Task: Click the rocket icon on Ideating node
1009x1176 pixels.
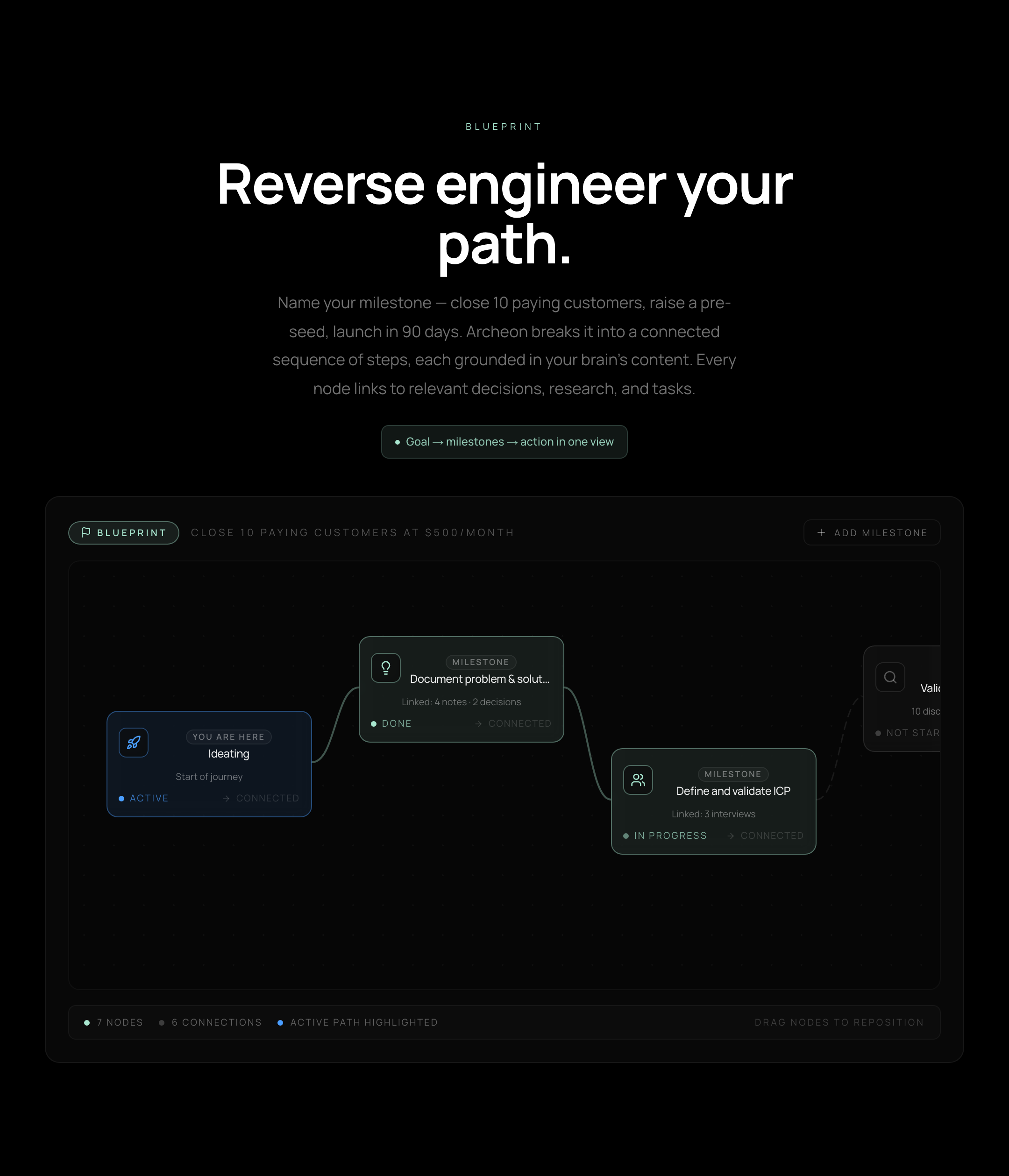Action: click(134, 743)
